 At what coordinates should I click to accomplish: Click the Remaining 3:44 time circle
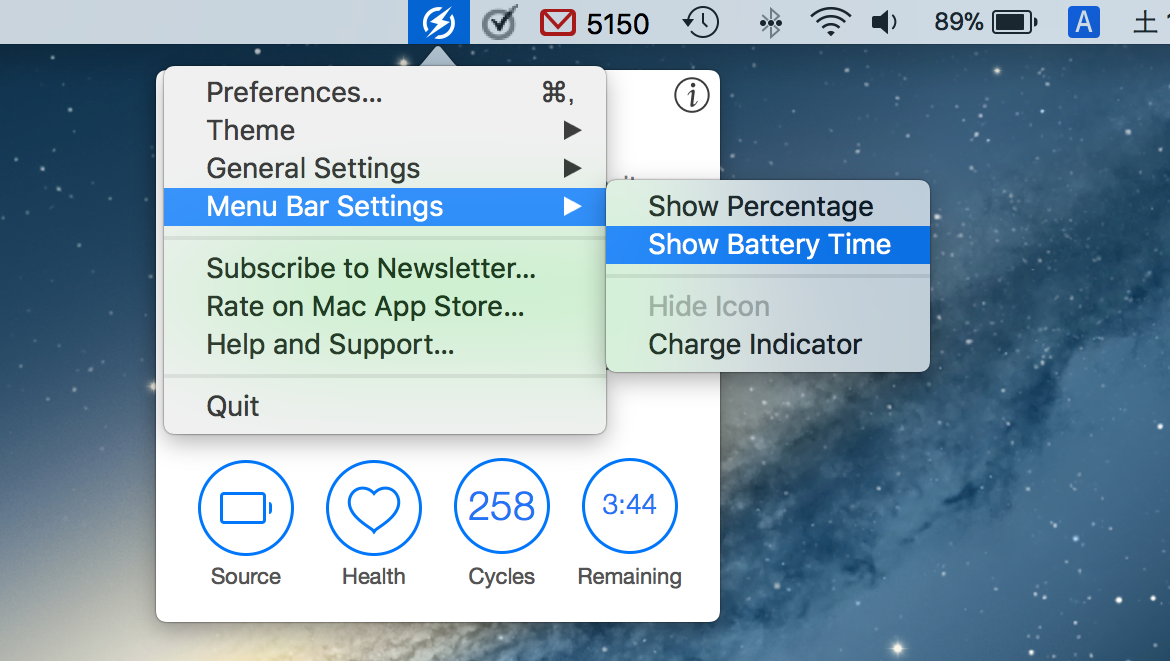[x=629, y=506]
